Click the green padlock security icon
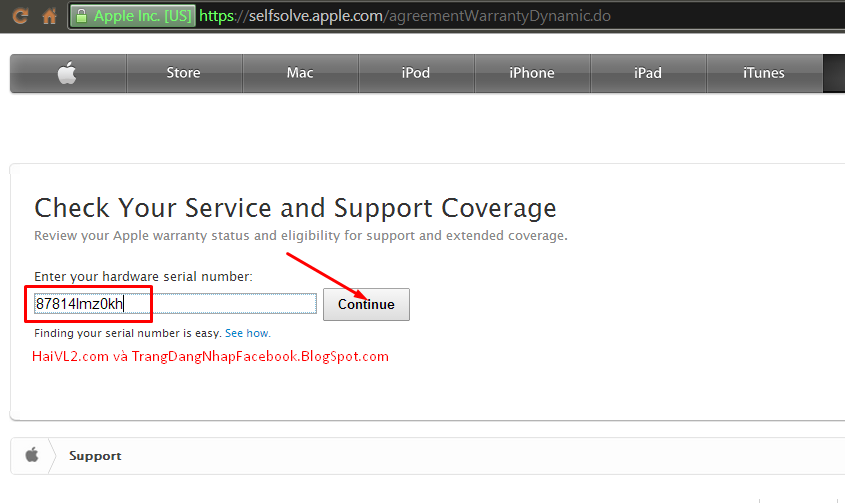This screenshot has width=845, height=503. (x=81, y=16)
